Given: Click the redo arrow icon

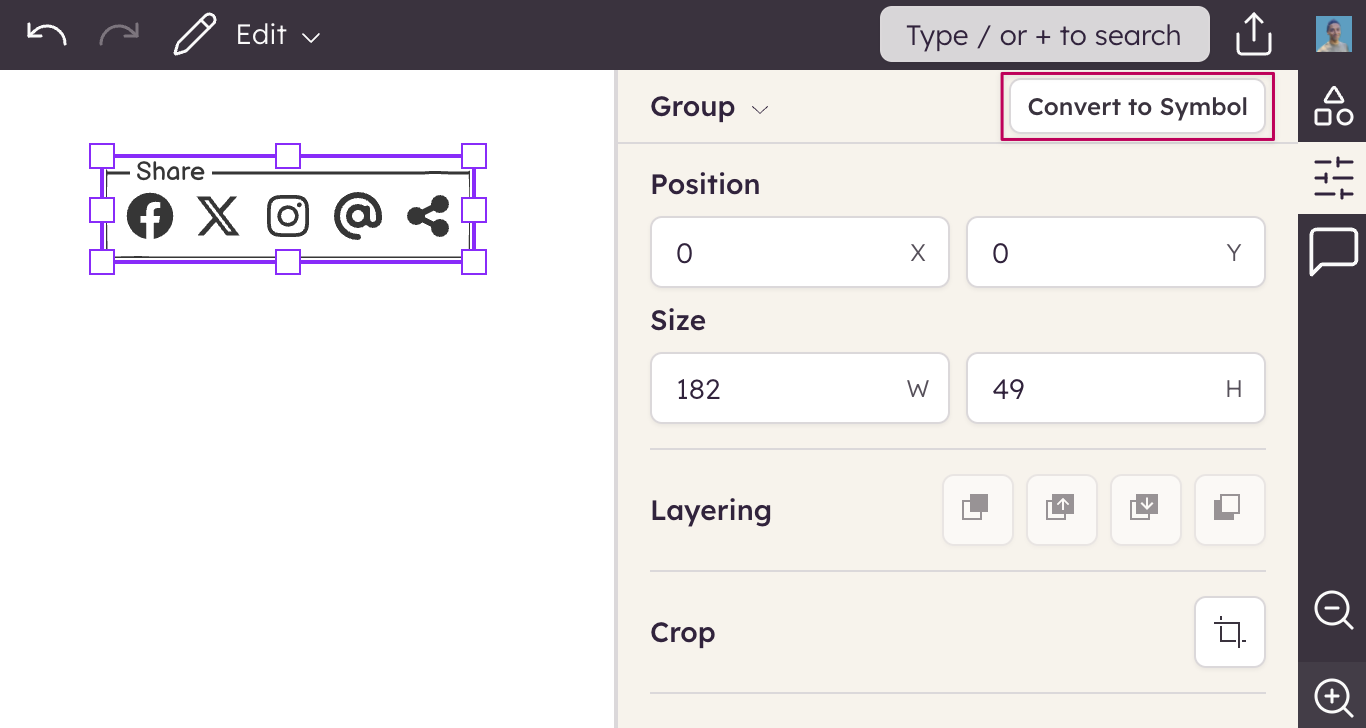Looking at the screenshot, I should point(119,35).
